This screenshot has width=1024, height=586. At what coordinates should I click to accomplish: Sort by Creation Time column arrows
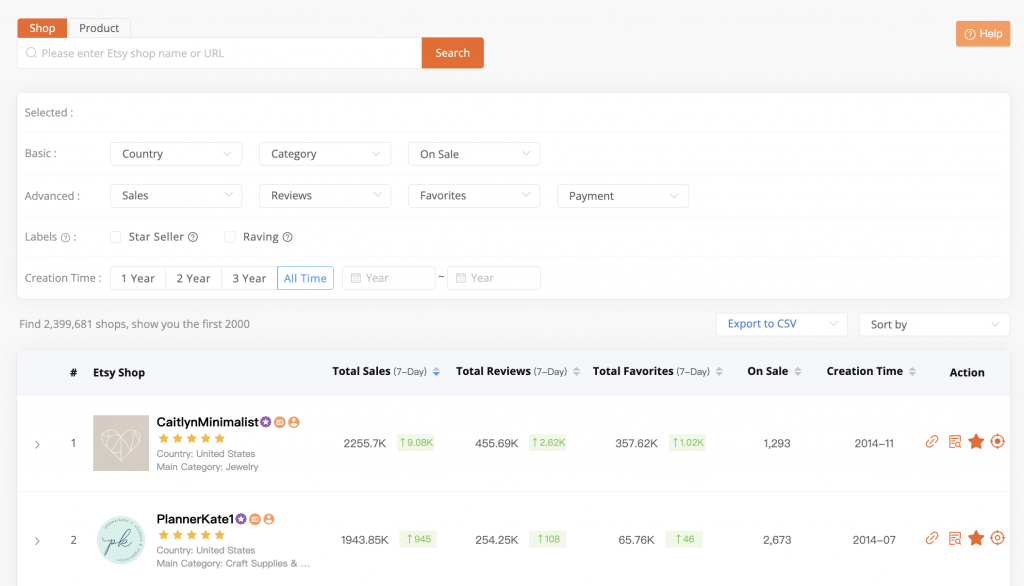[911, 372]
